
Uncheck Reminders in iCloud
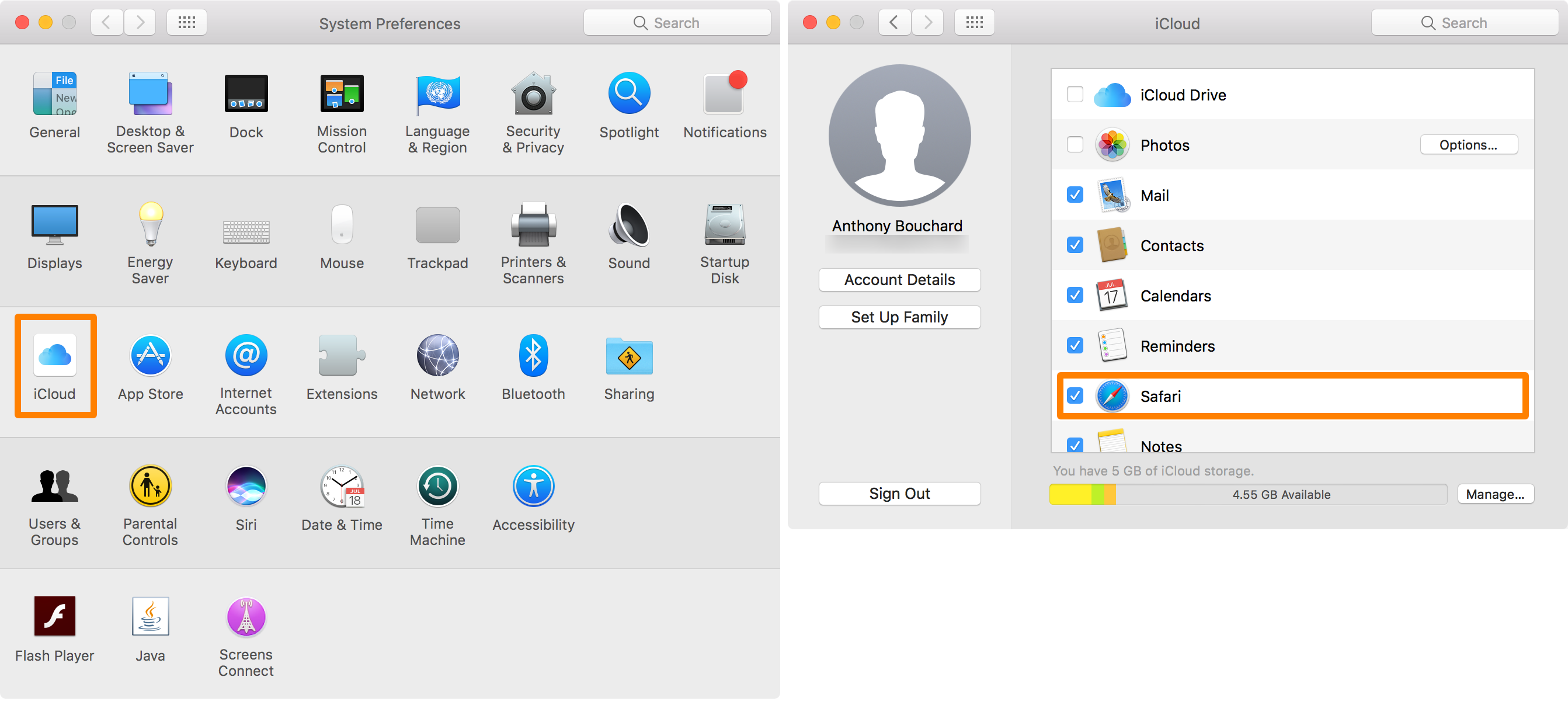[x=1075, y=346]
